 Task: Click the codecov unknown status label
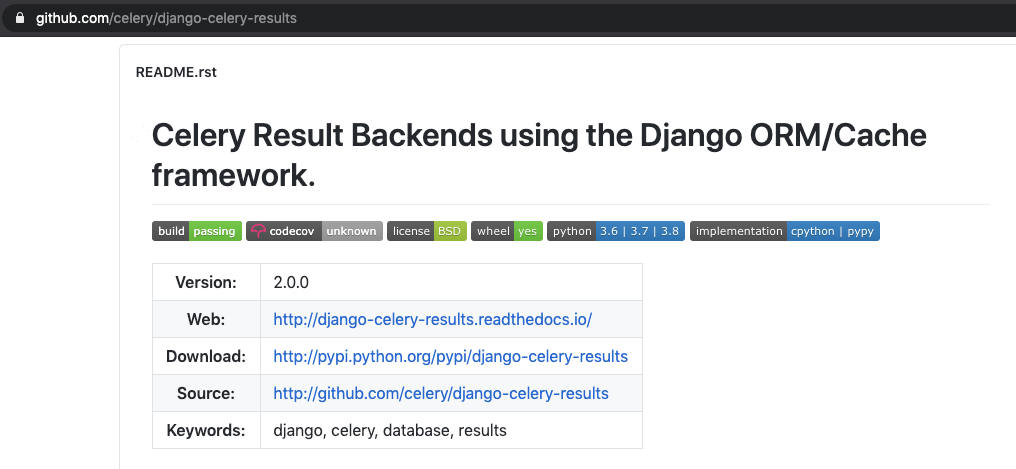click(x=351, y=231)
